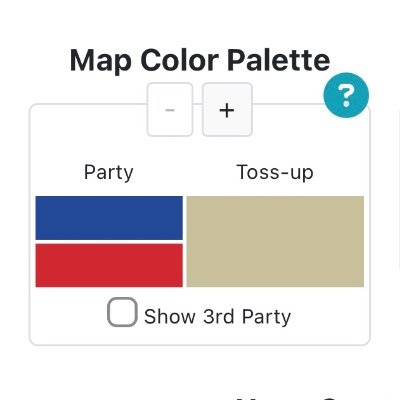400x400 pixels.
Task: Decrease palette shades using the - stepper
Action: coord(170,110)
